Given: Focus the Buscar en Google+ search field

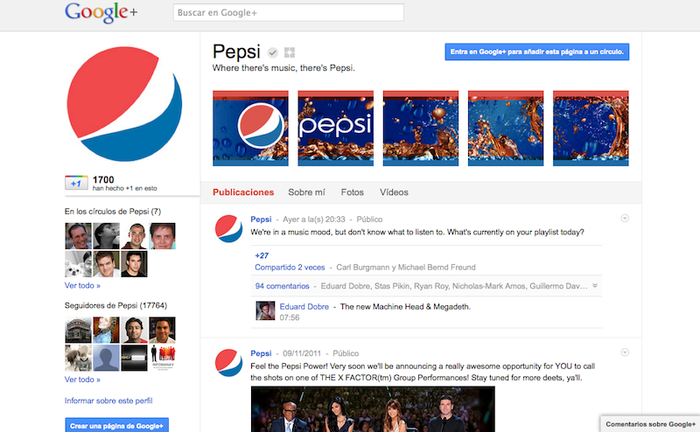Looking at the screenshot, I should tap(288, 12).
